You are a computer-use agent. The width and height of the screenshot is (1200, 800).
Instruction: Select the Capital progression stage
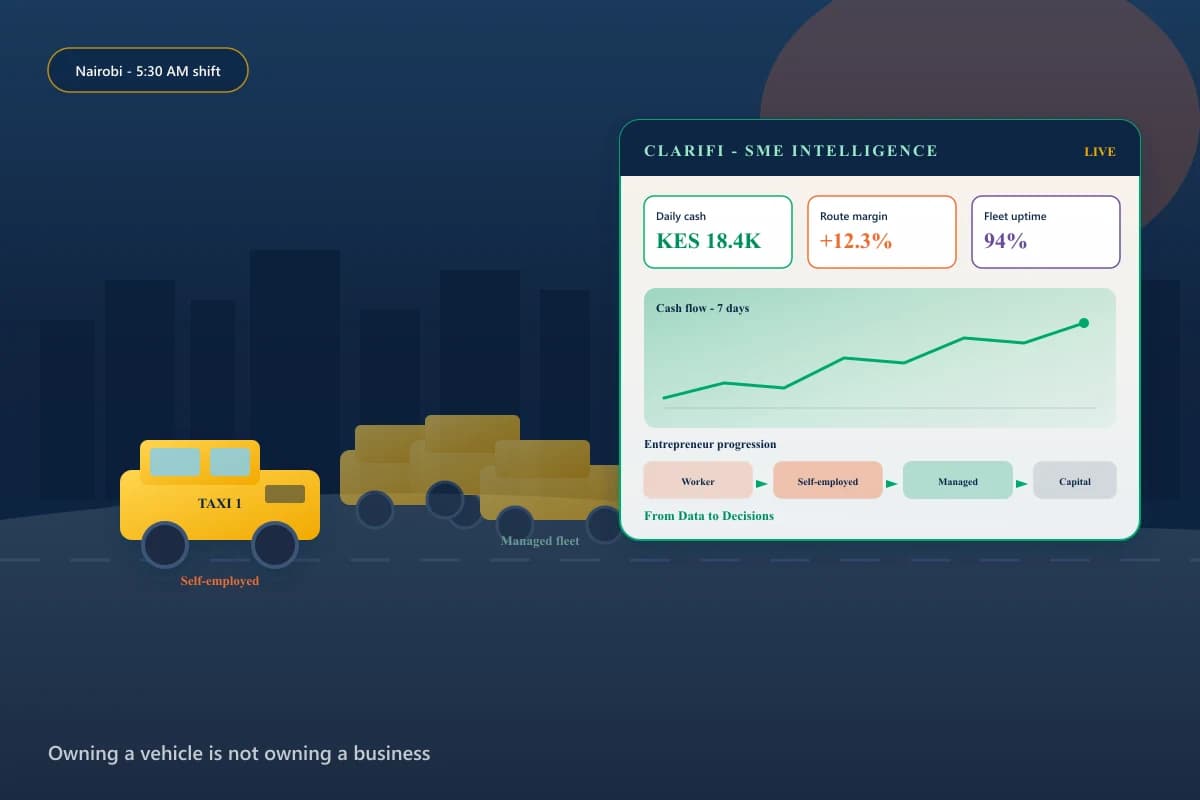[1075, 481]
